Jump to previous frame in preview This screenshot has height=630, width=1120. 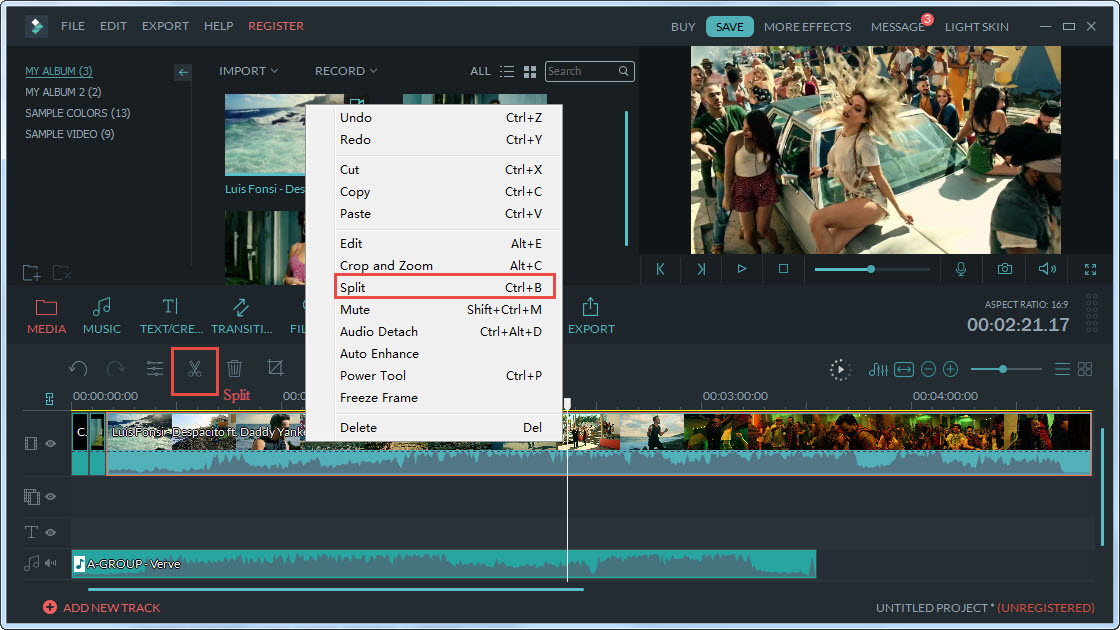pos(660,269)
